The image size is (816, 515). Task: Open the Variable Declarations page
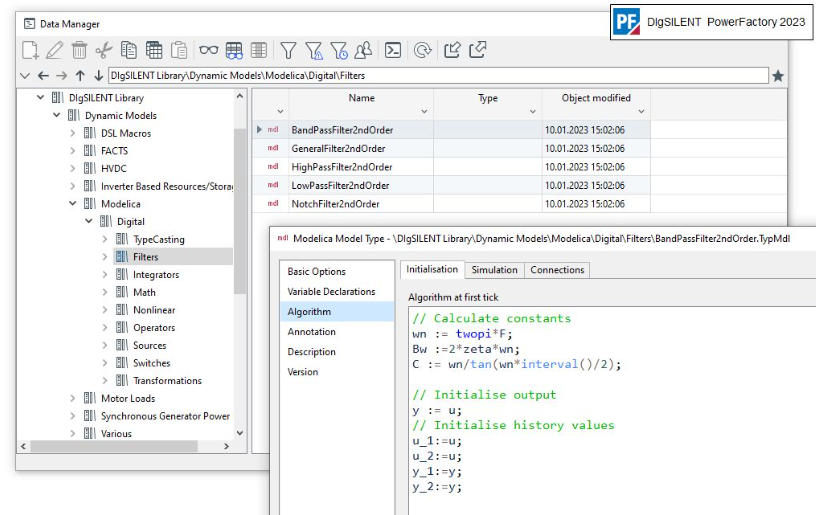click(x=331, y=292)
